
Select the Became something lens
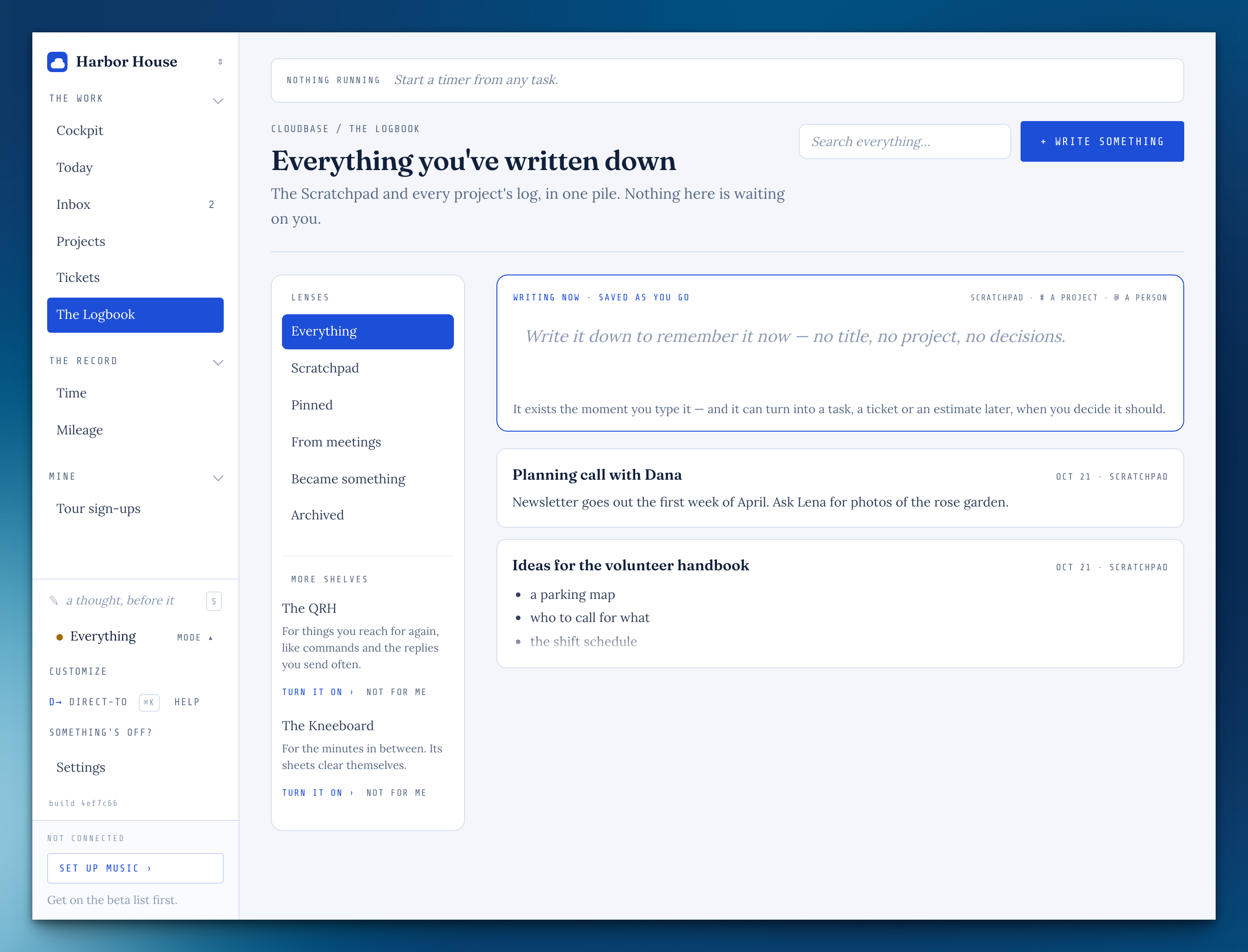pos(368,479)
